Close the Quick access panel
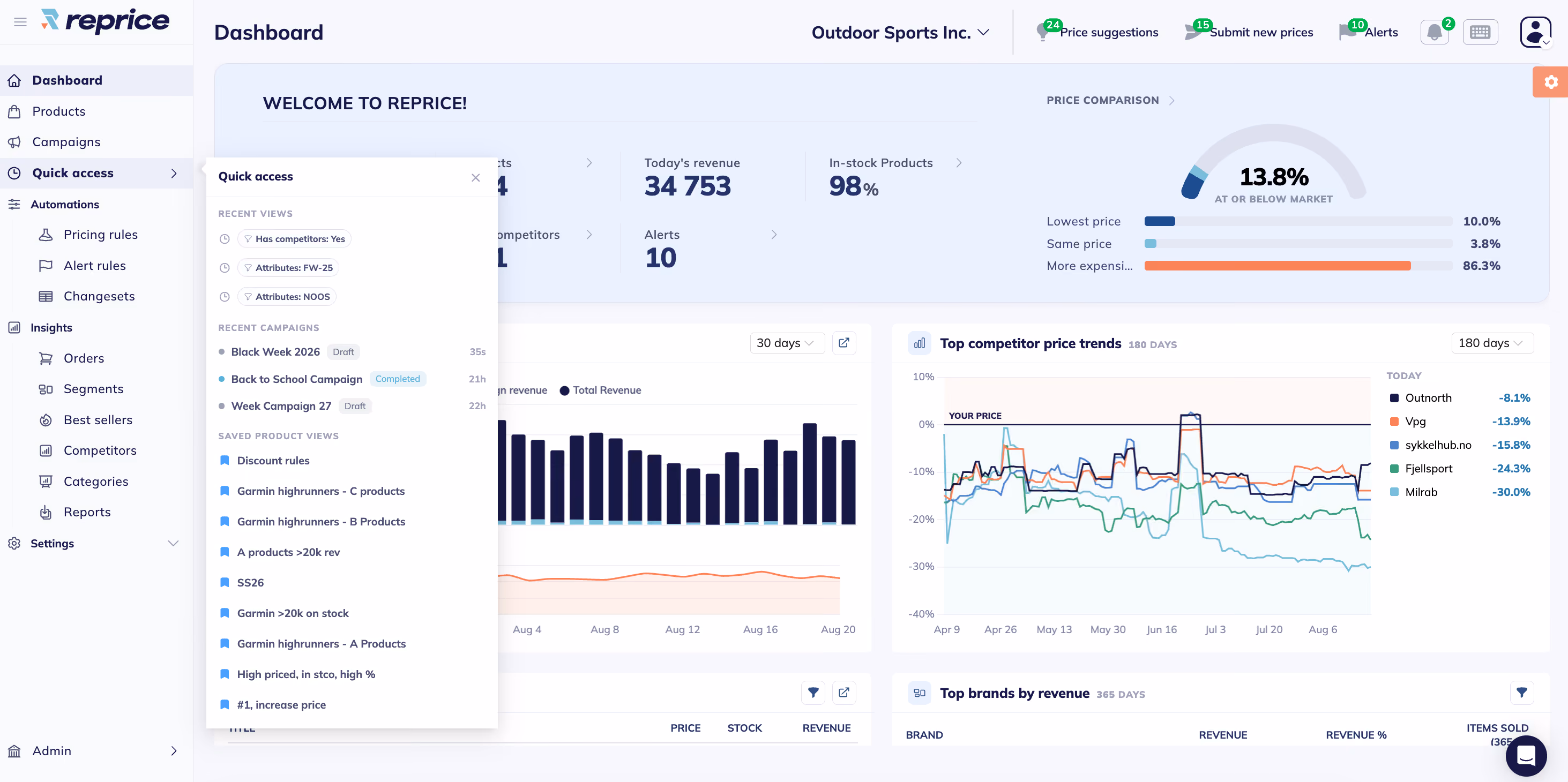 [475, 178]
